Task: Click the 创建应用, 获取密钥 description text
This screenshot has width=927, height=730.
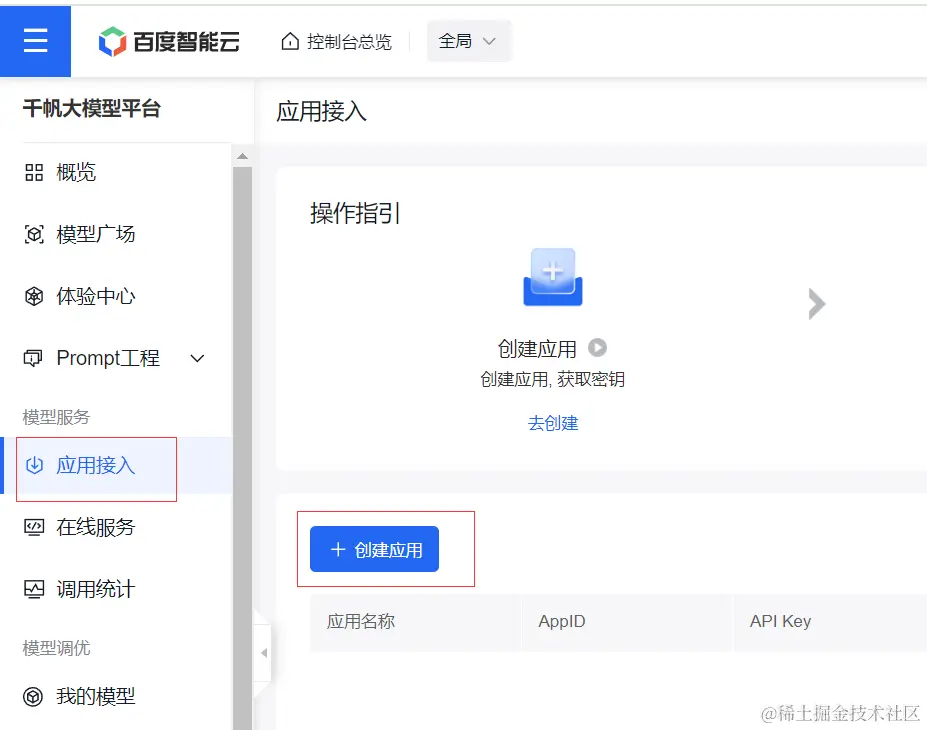Action: [552, 379]
